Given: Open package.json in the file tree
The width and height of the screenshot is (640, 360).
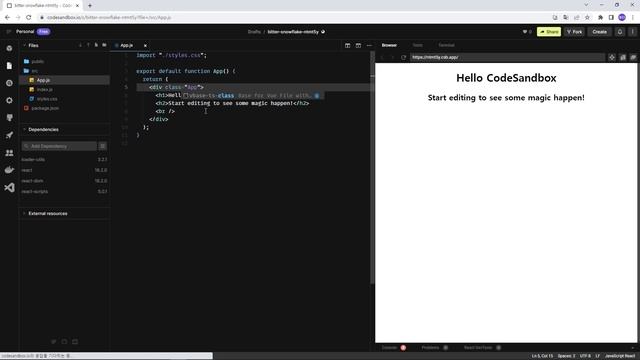Looking at the screenshot, I should (45, 108).
